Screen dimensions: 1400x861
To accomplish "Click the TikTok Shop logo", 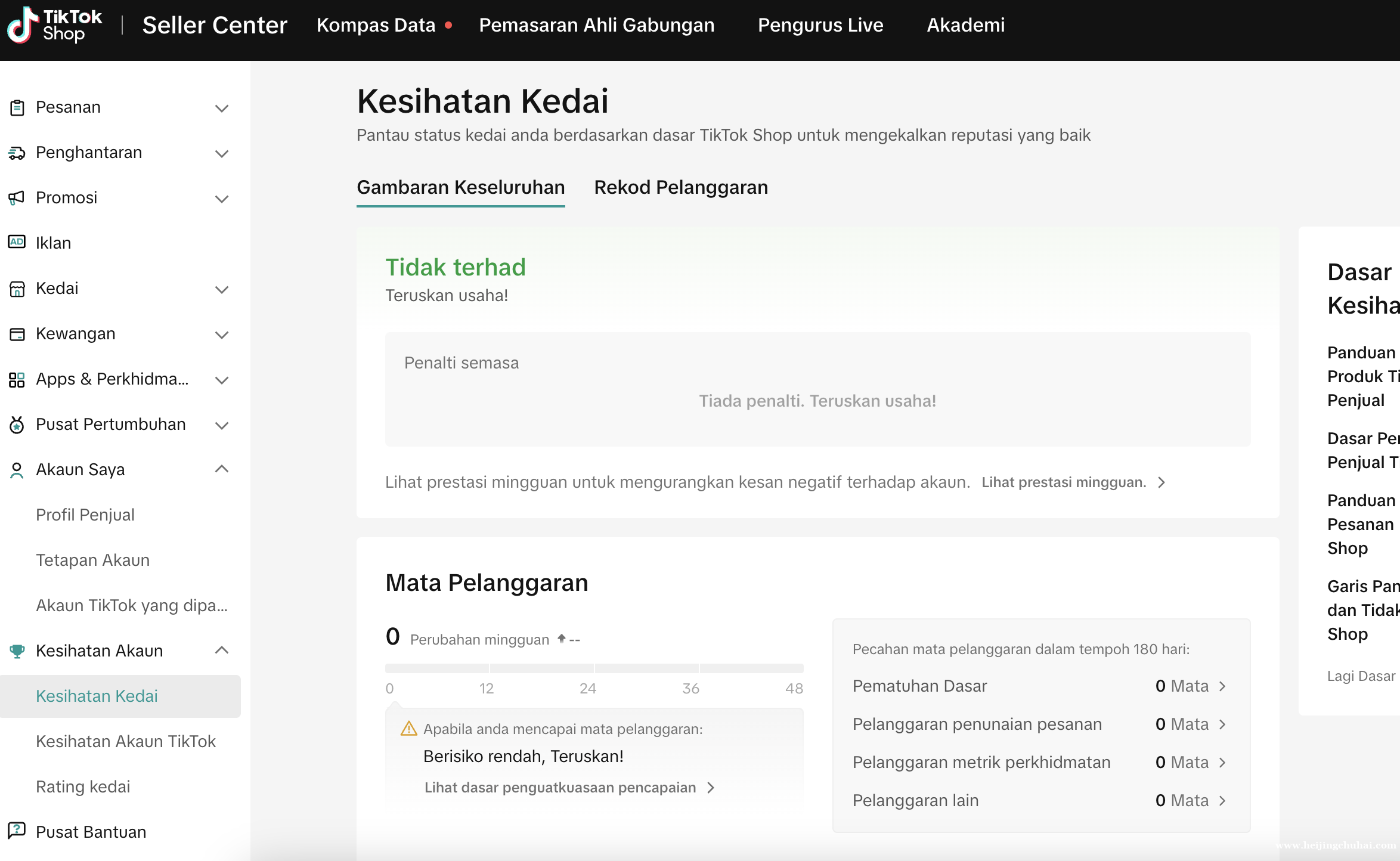I will [54, 25].
